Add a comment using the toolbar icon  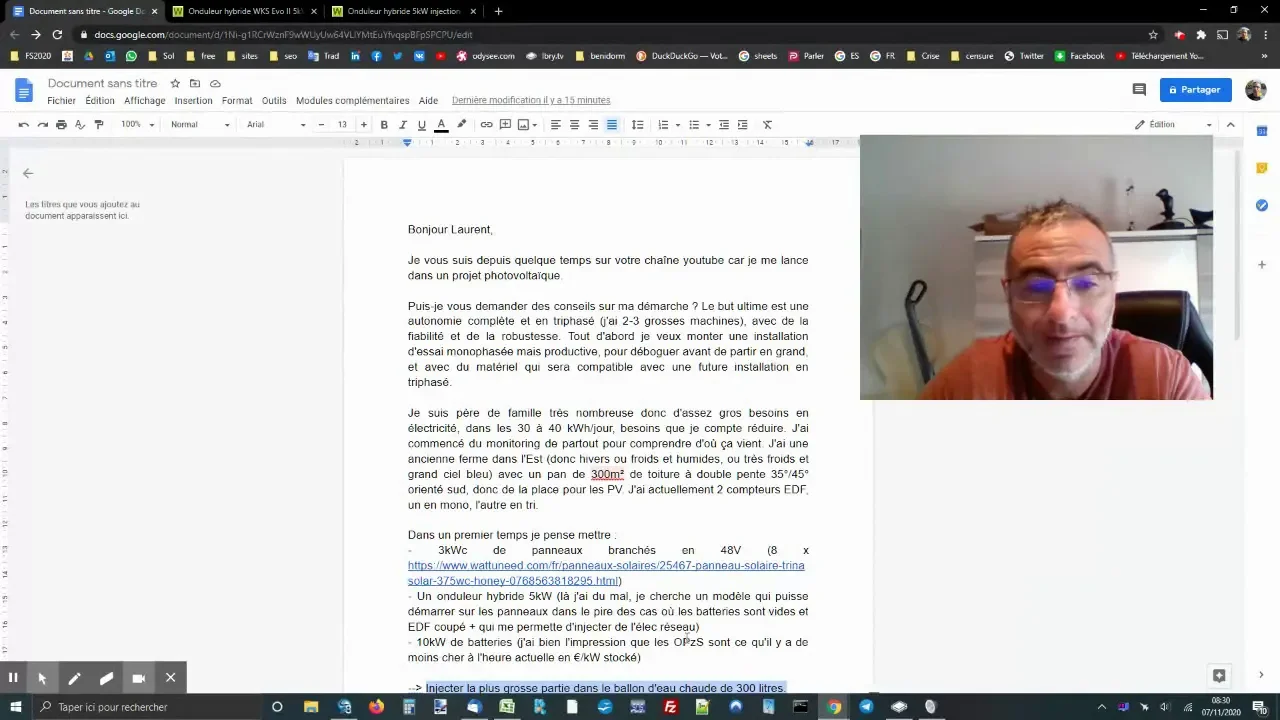tap(505, 125)
